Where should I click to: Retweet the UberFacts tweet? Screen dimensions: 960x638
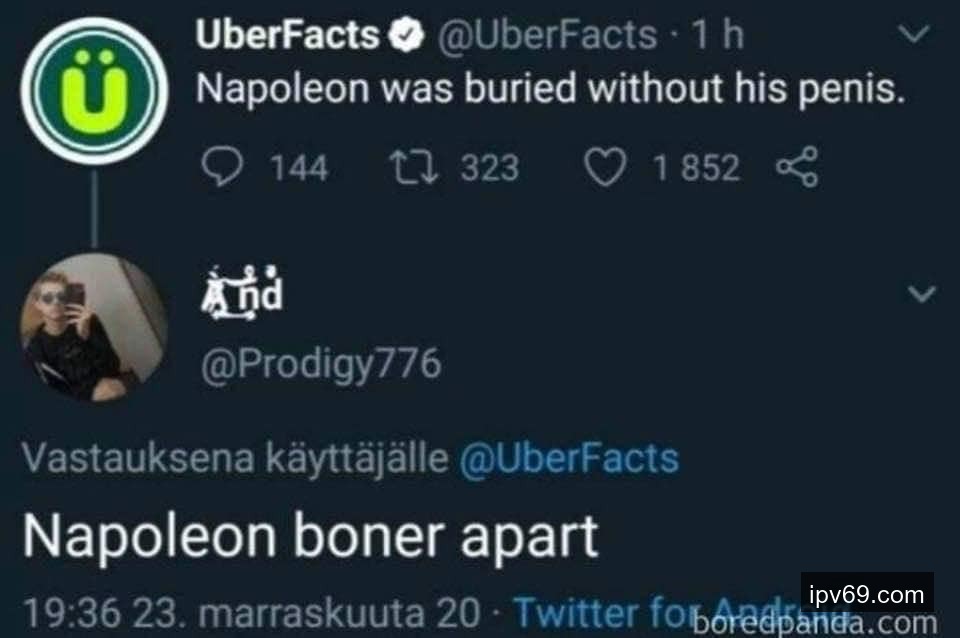(414, 167)
